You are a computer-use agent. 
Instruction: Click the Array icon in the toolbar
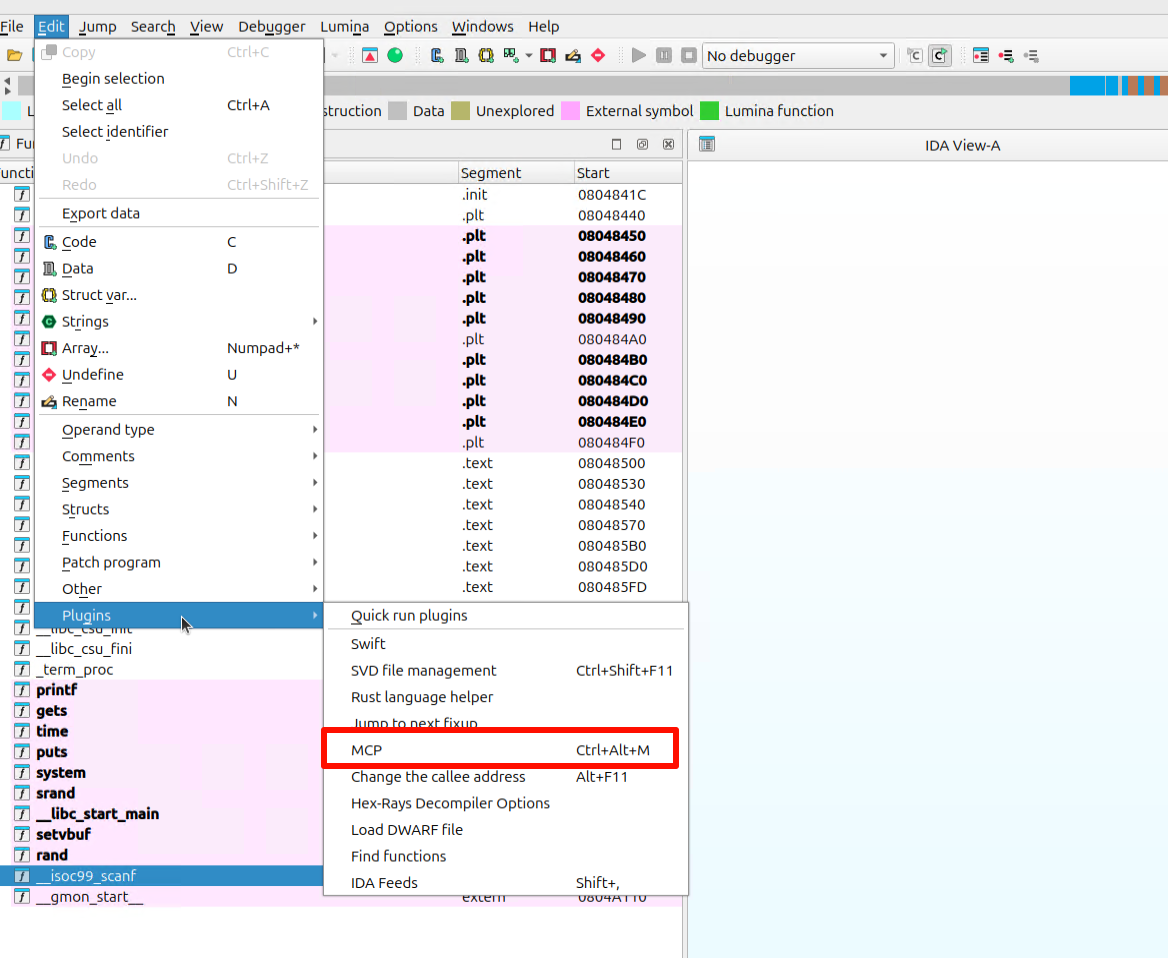(548, 56)
